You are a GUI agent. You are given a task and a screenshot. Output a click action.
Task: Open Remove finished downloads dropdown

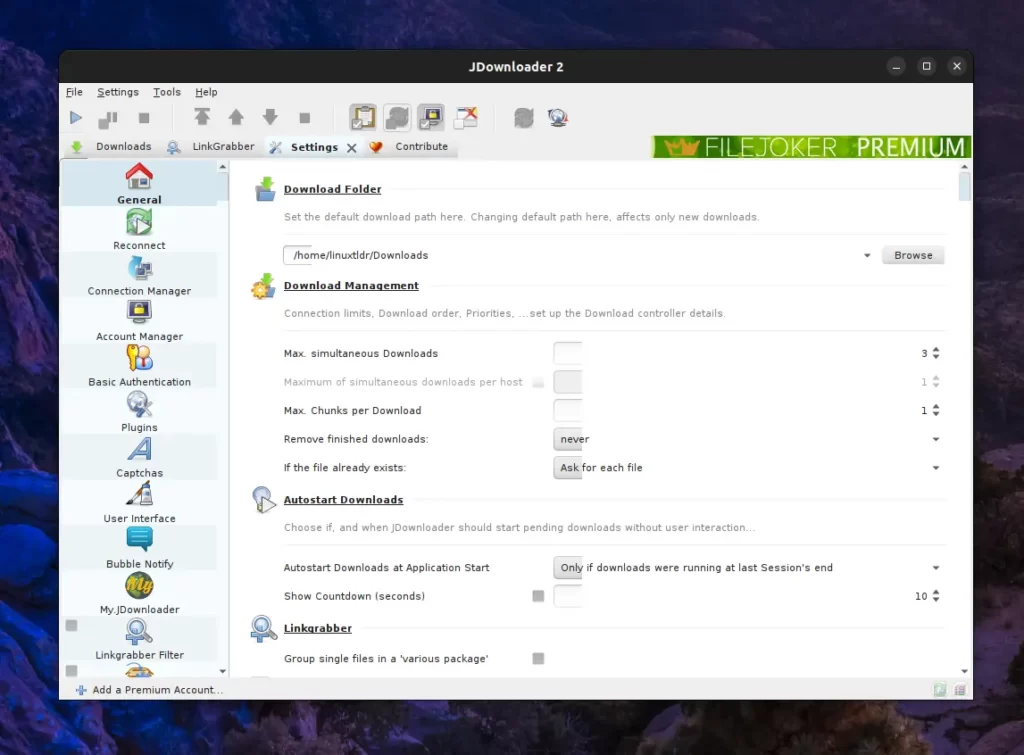point(936,440)
